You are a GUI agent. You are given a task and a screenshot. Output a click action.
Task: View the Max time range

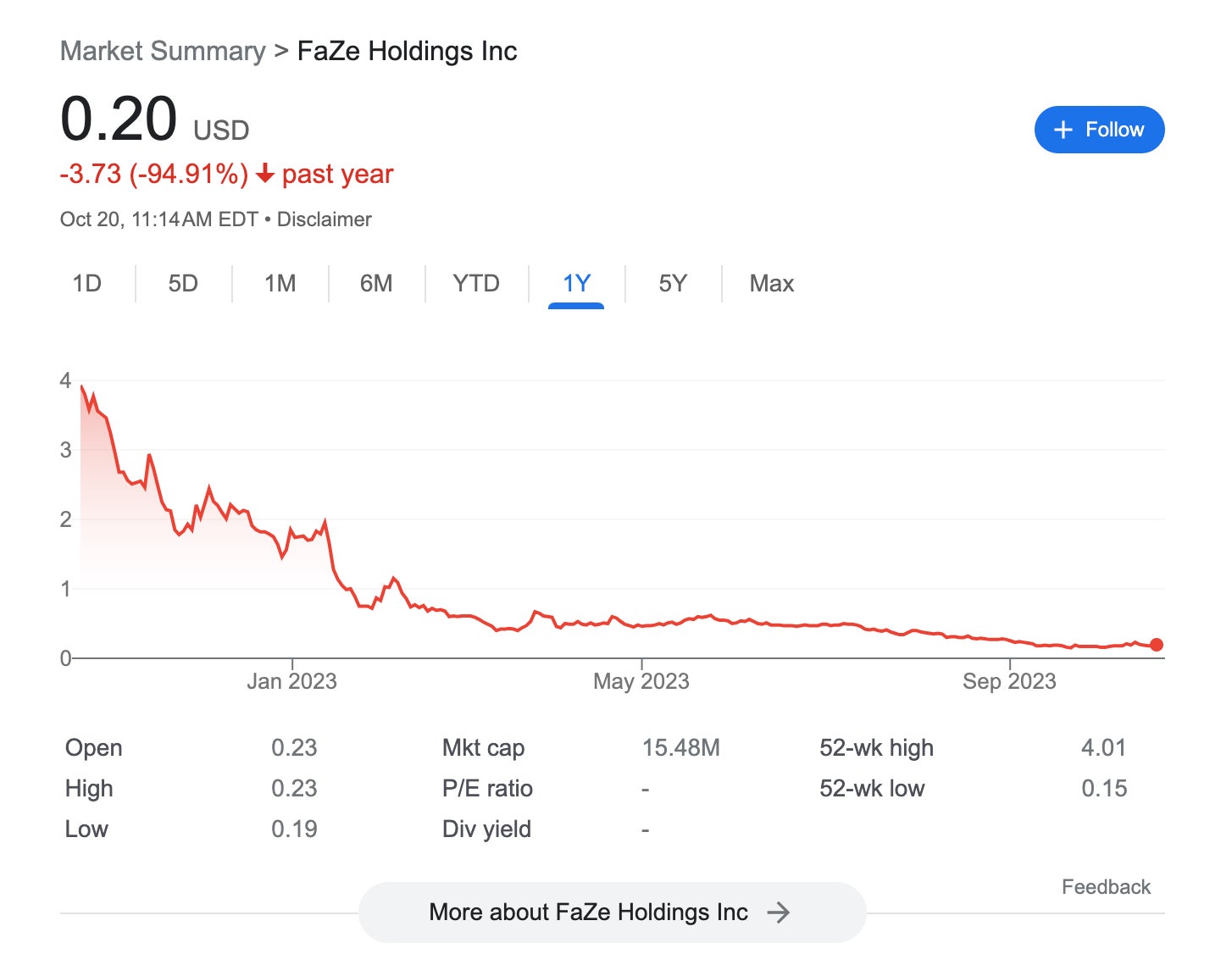tap(771, 283)
